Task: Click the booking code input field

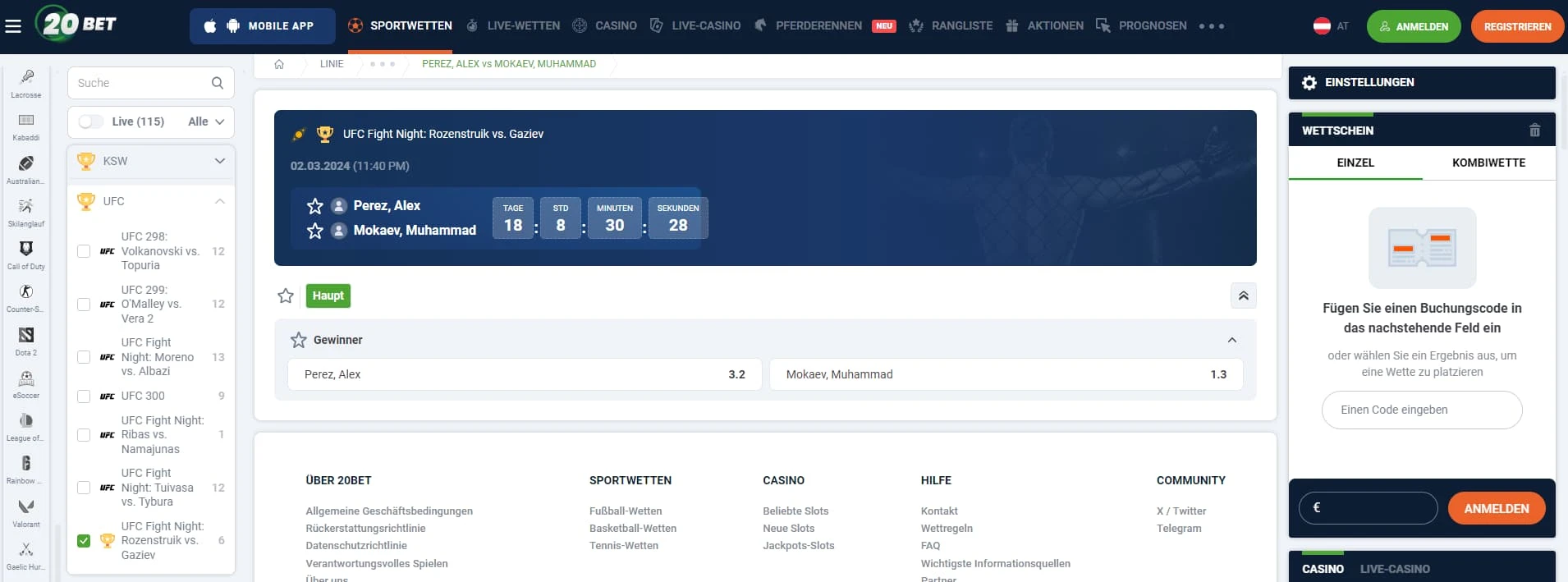Action: pyautogui.click(x=1422, y=410)
